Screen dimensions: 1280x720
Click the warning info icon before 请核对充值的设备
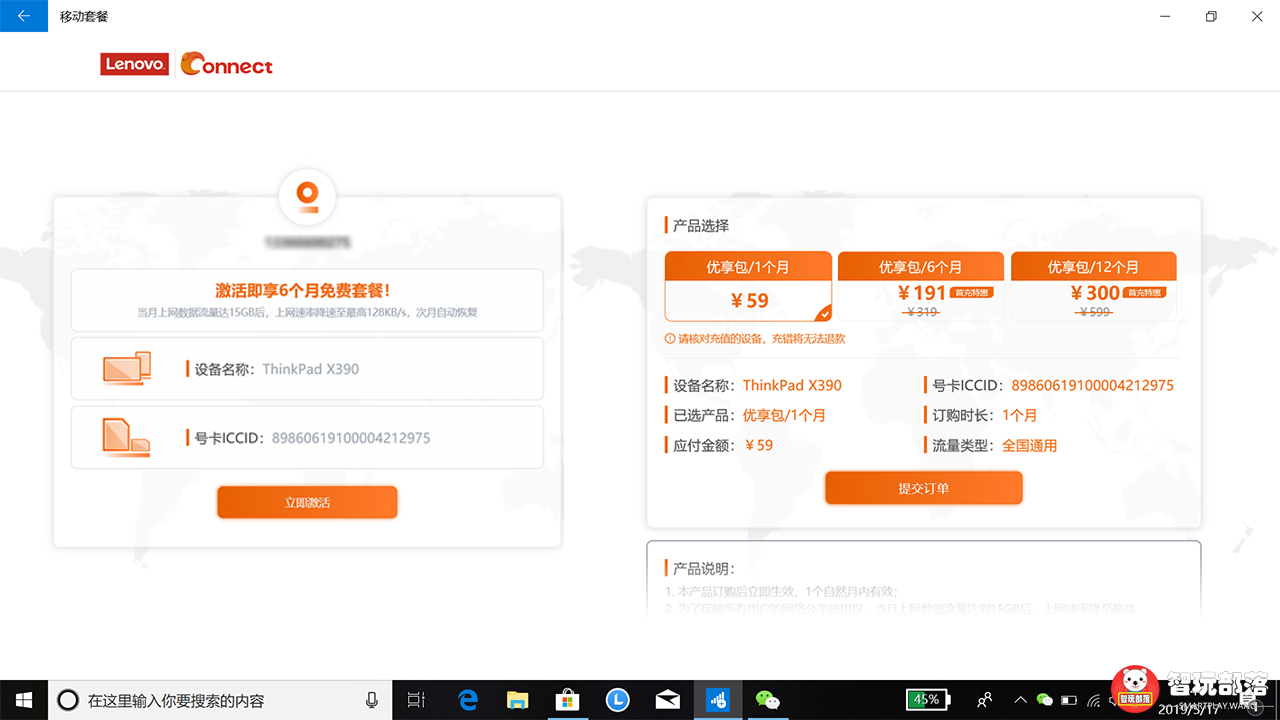[670, 339]
